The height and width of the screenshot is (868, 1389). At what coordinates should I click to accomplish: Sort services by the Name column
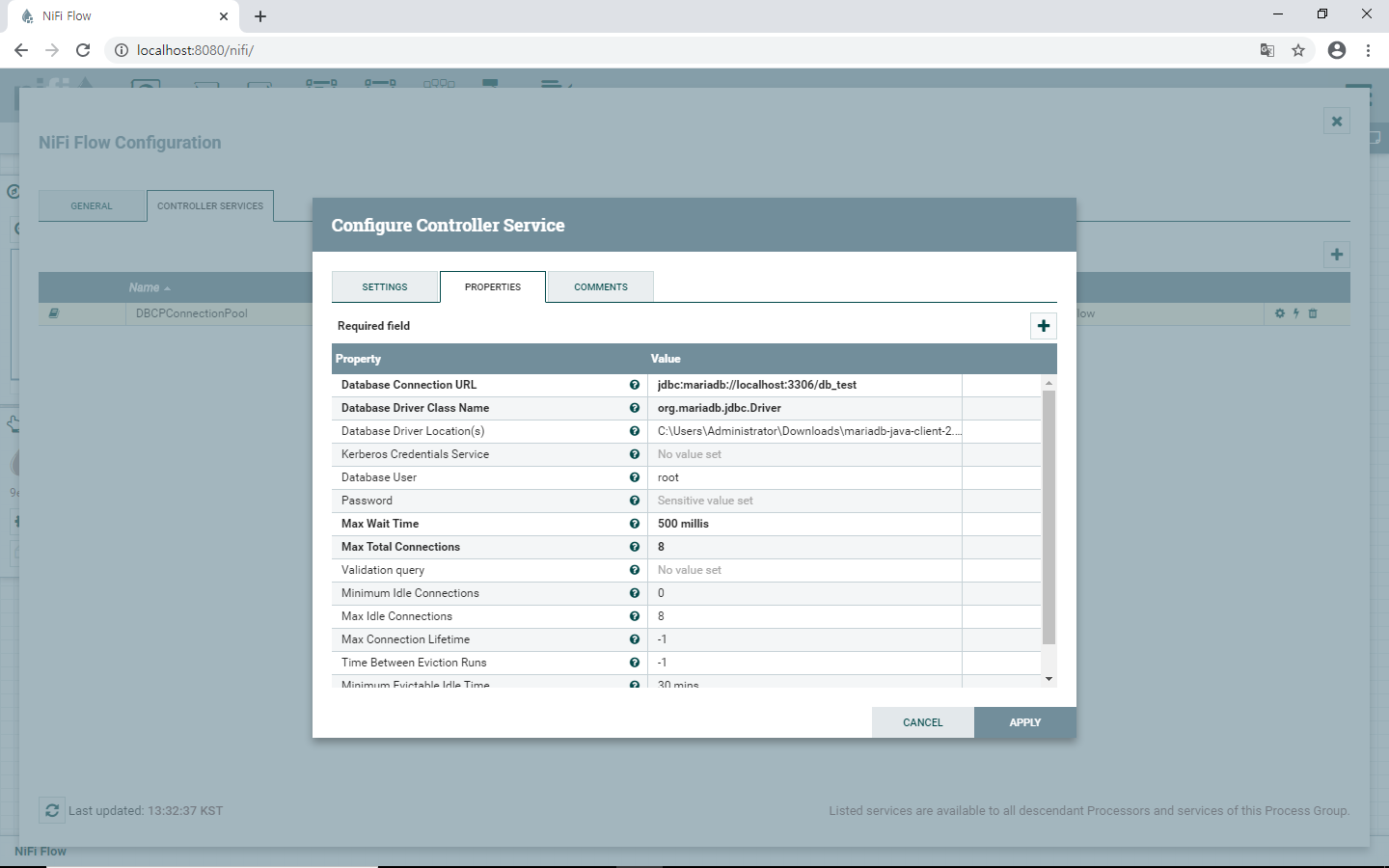coord(150,287)
